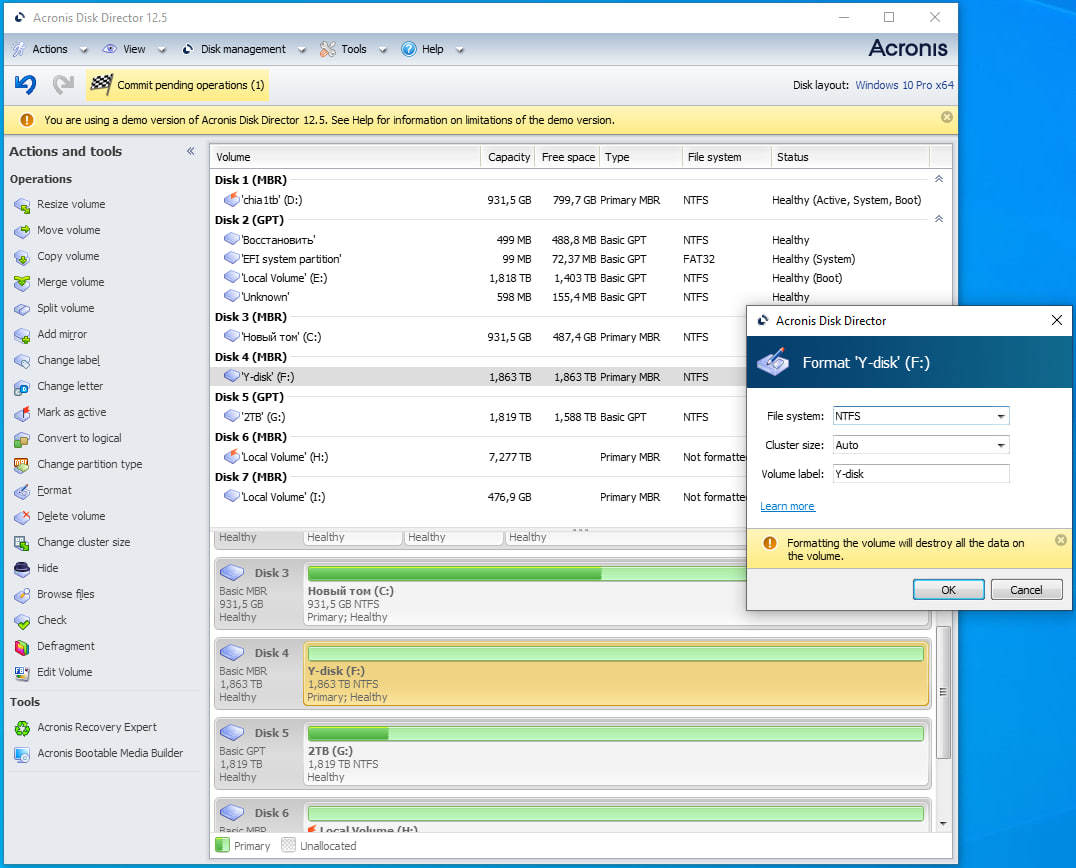The image size is (1076, 868).
Task: Open the View menu
Action: (134, 49)
